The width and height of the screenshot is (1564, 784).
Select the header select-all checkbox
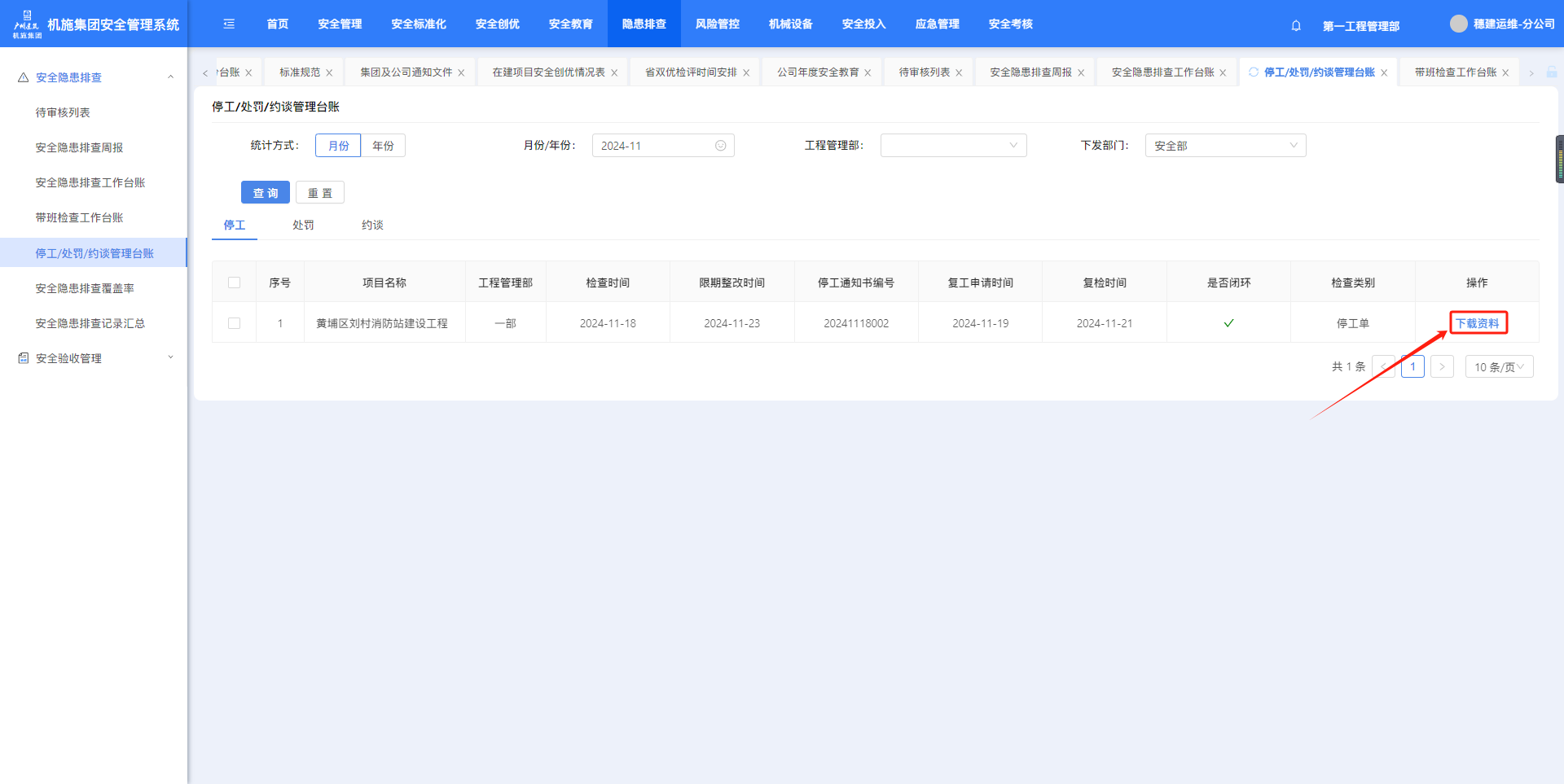(235, 283)
